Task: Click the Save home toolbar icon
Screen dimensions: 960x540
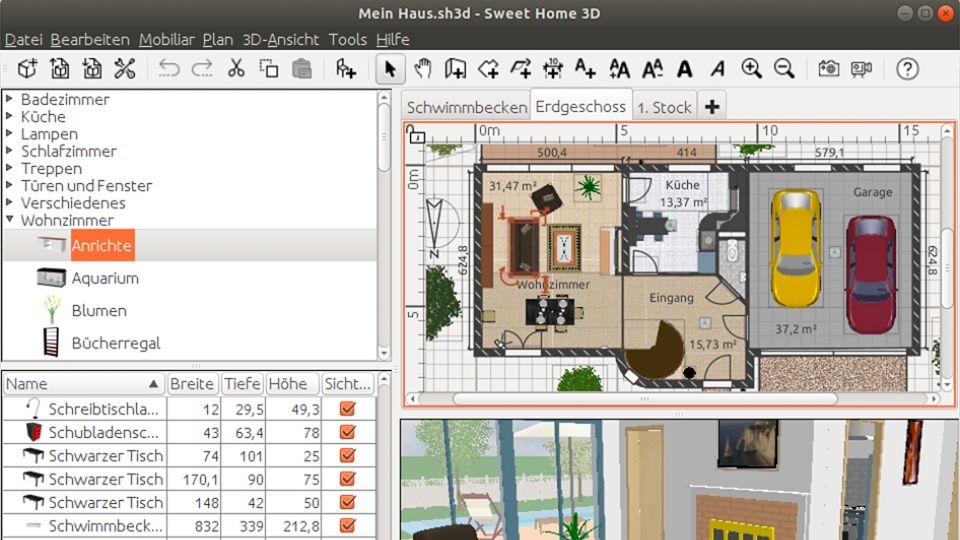Action: click(92, 69)
